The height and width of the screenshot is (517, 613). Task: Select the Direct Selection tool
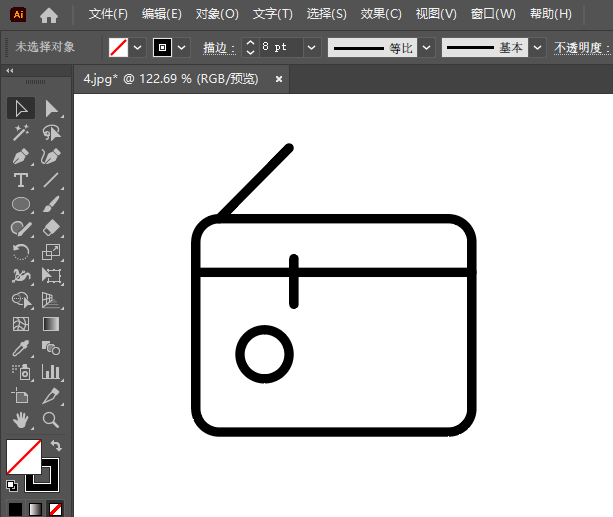(51, 108)
